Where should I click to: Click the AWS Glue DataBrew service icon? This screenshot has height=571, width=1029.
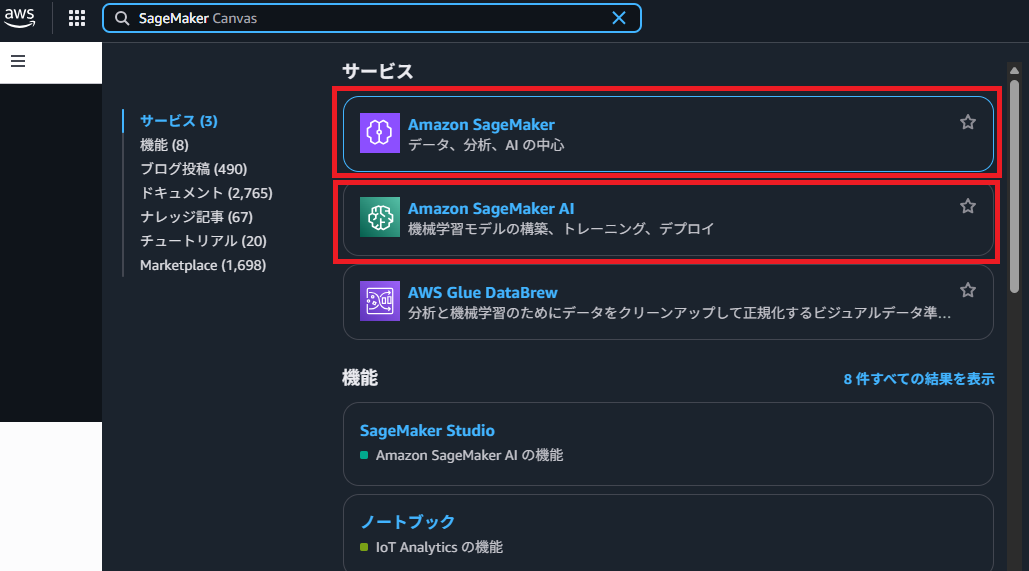(x=379, y=302)
